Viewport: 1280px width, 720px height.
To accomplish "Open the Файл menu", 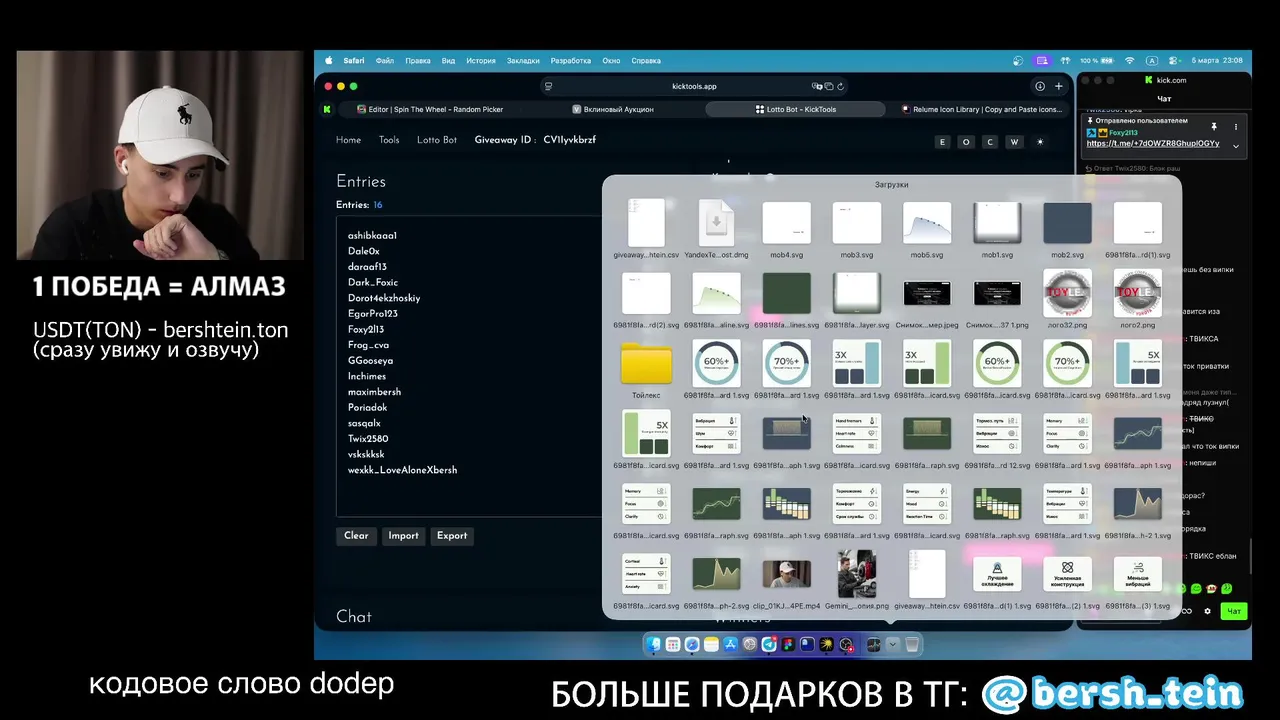I will pos(385,60).
